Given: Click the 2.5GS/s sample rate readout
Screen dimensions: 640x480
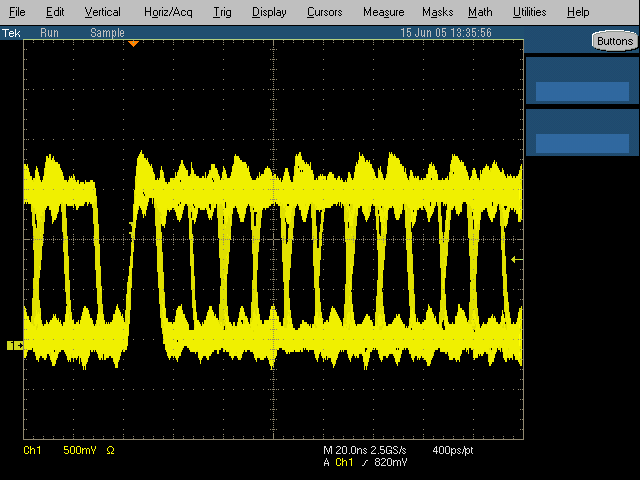Looking at the screenshot, I should coord(388,450).
